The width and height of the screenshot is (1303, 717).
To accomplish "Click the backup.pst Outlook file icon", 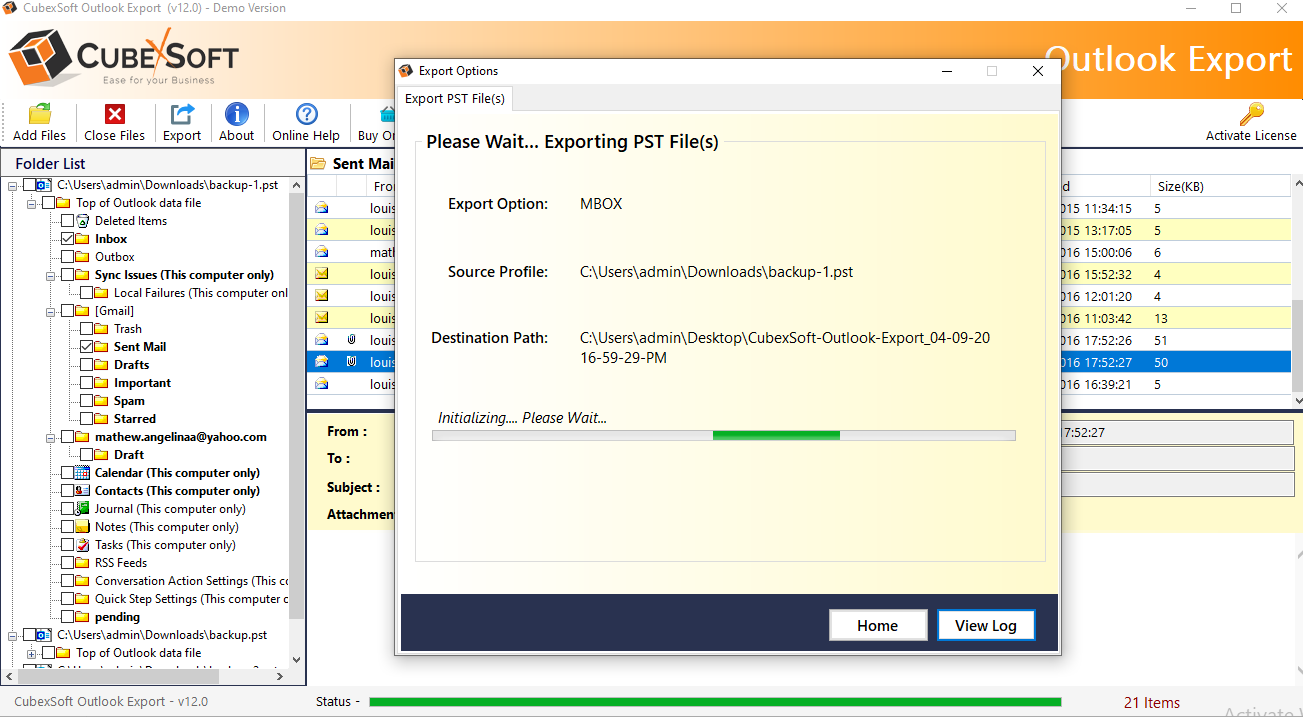I will [45, 635].
